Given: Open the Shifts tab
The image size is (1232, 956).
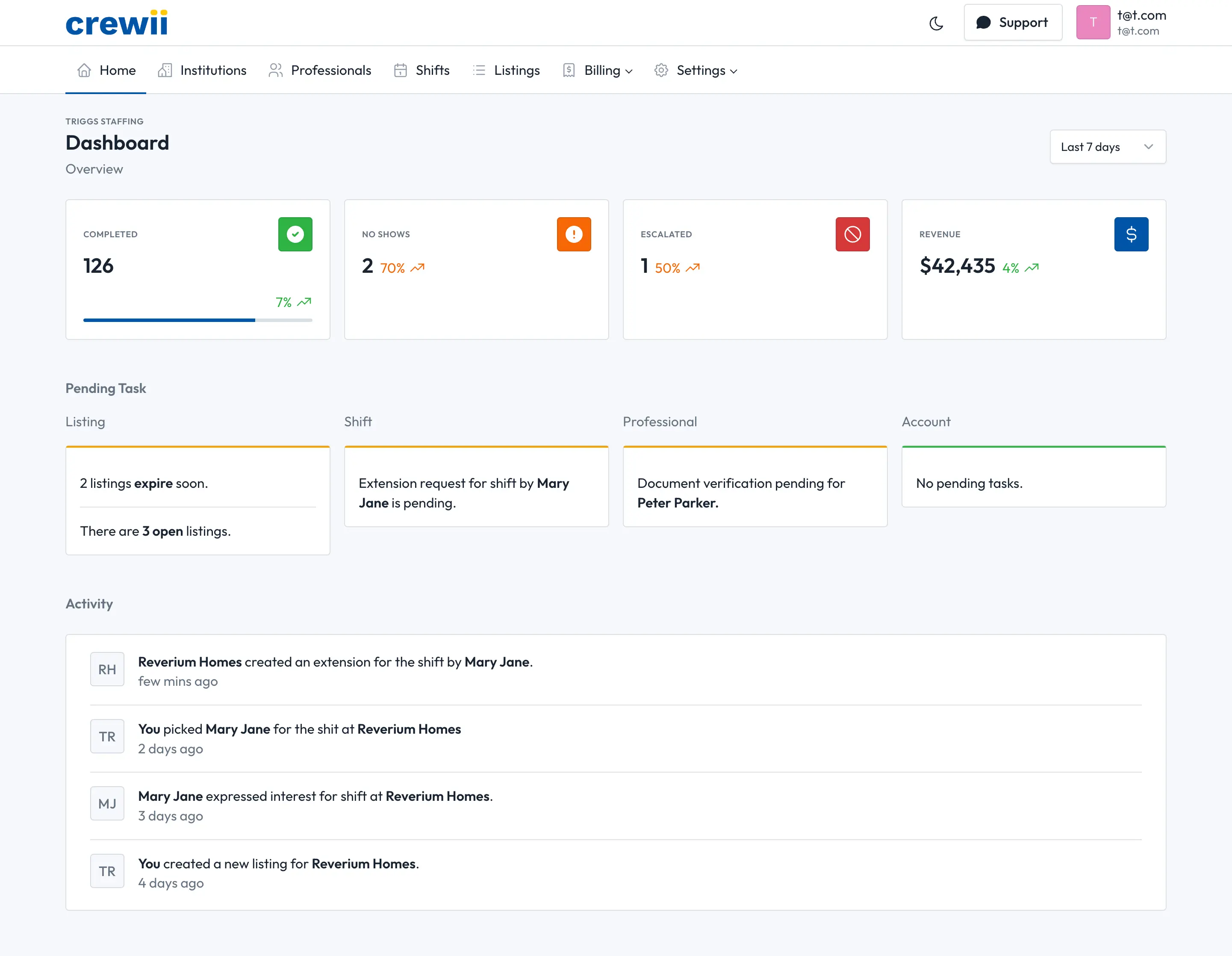Looking at the screenshot, I should tap(421, 71).
